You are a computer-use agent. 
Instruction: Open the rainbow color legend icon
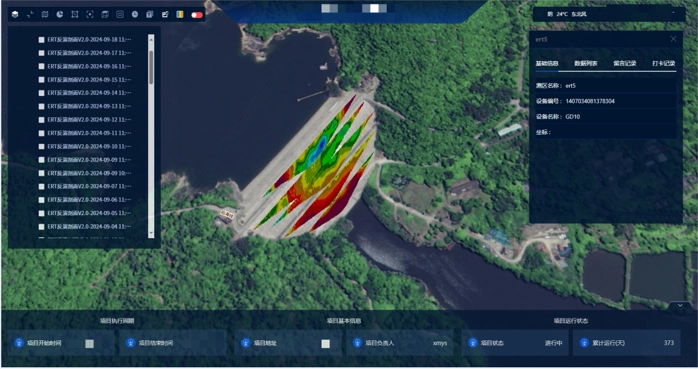pyautogui.click(x=180, y=14)
